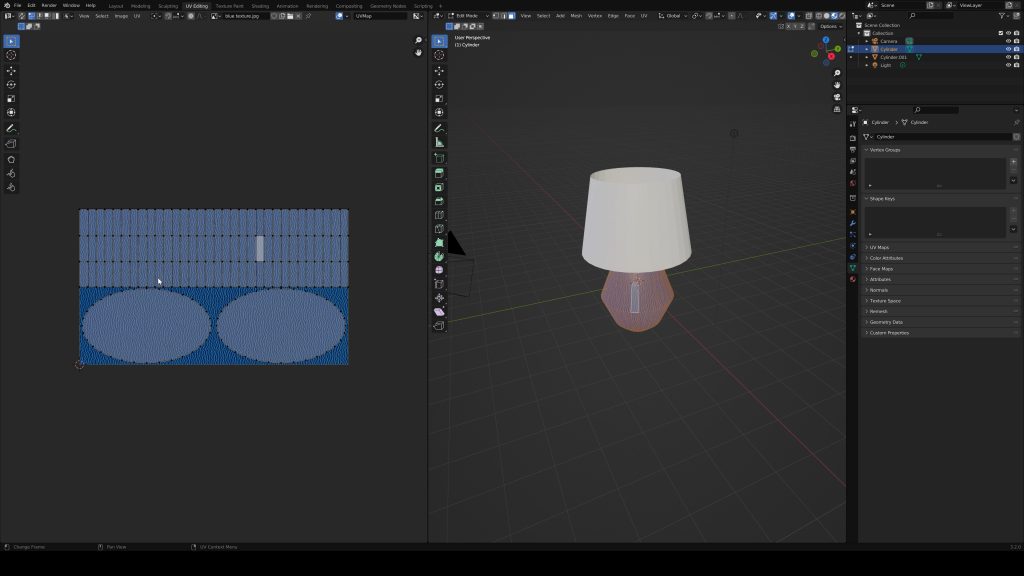Select the Cylinder object in the Outliner

891,49
